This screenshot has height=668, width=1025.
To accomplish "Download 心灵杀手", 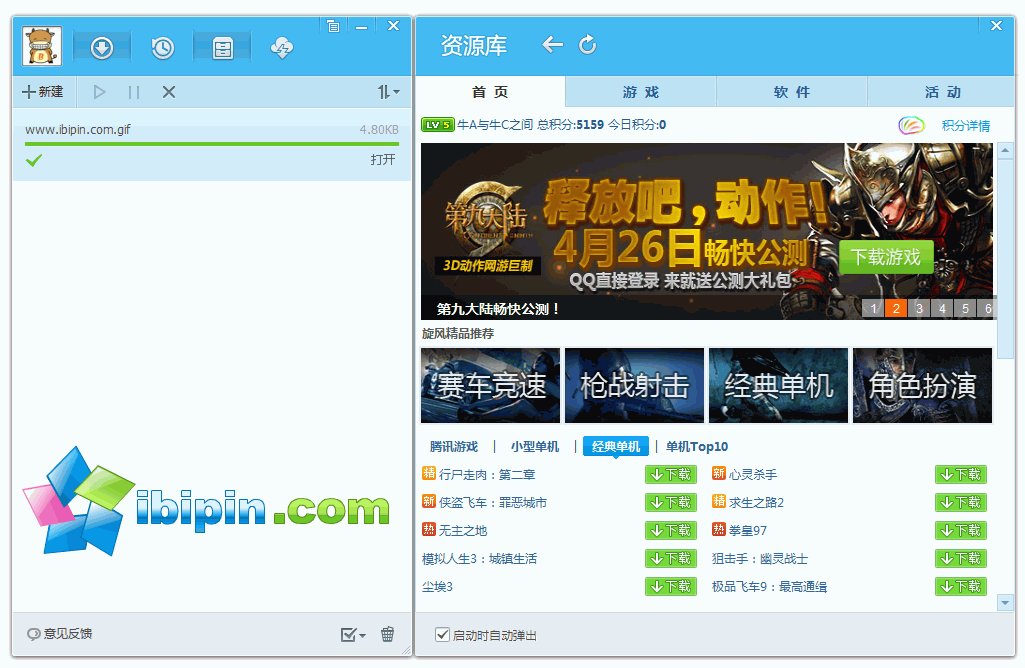I will pos(961,475).
